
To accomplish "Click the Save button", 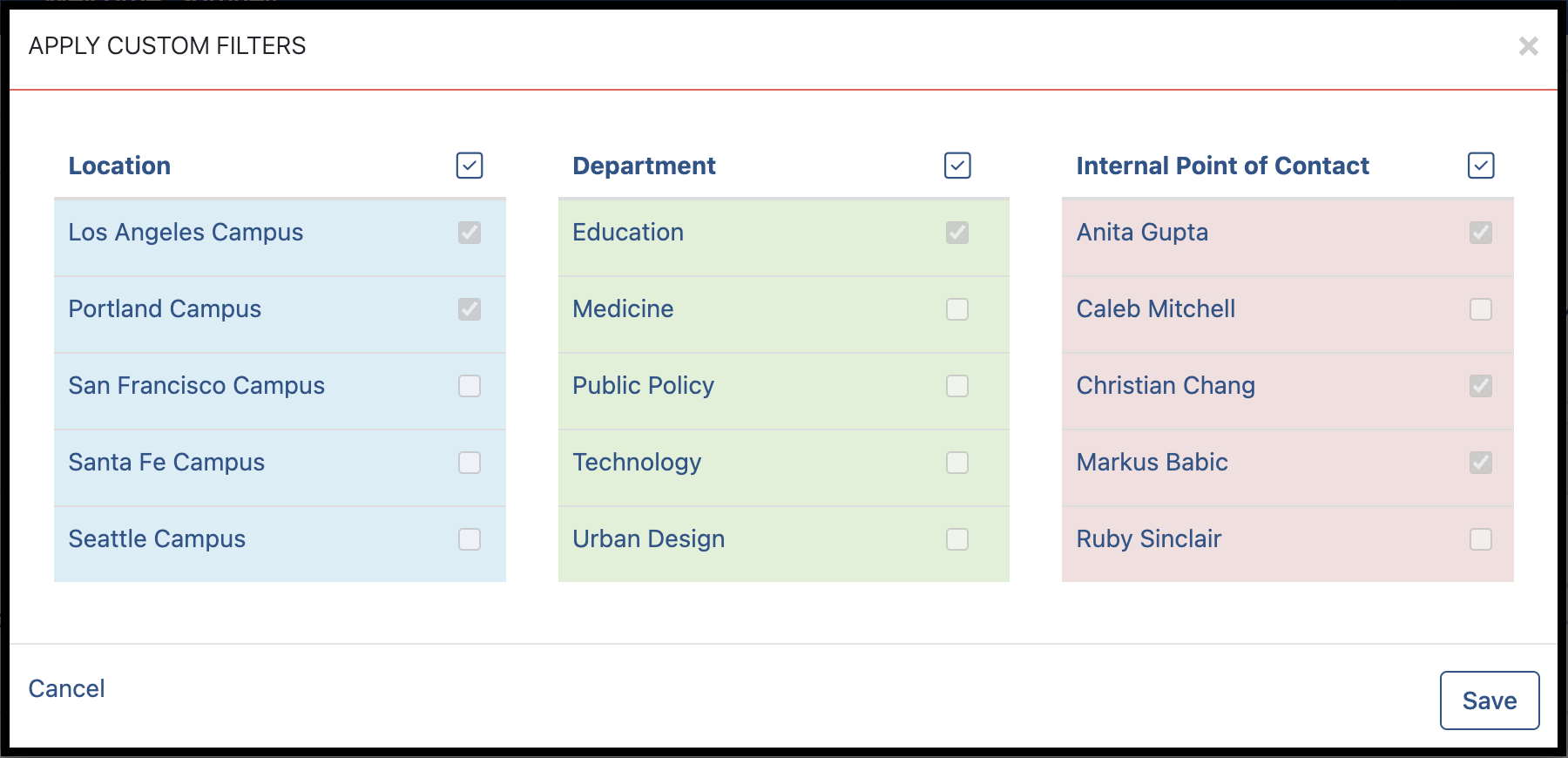I will pyautogui.click(x=1490, y=700).
